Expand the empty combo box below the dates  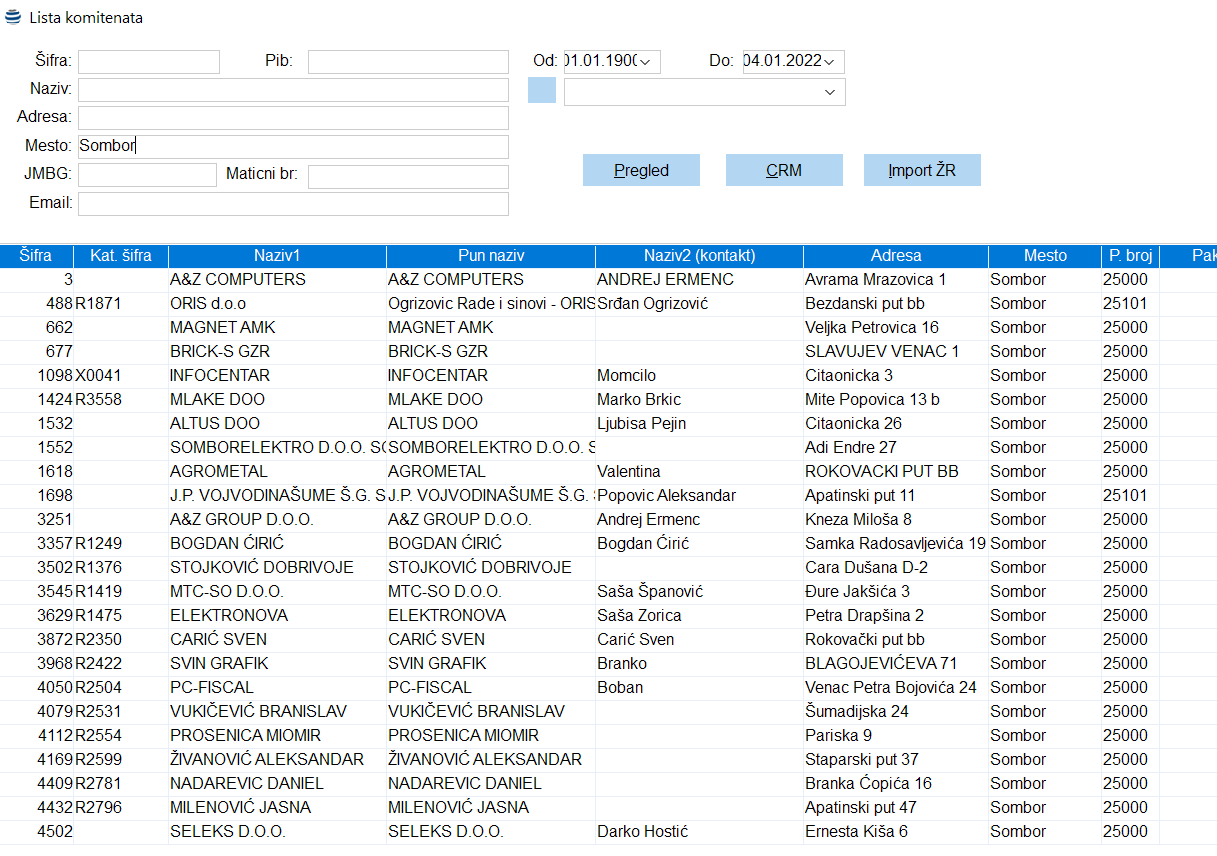coord(829,92)
